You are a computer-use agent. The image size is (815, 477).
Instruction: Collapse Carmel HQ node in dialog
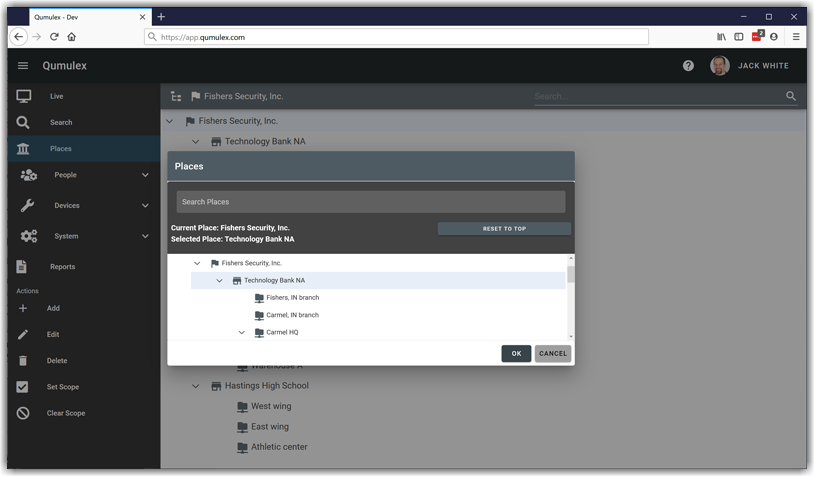241,332
